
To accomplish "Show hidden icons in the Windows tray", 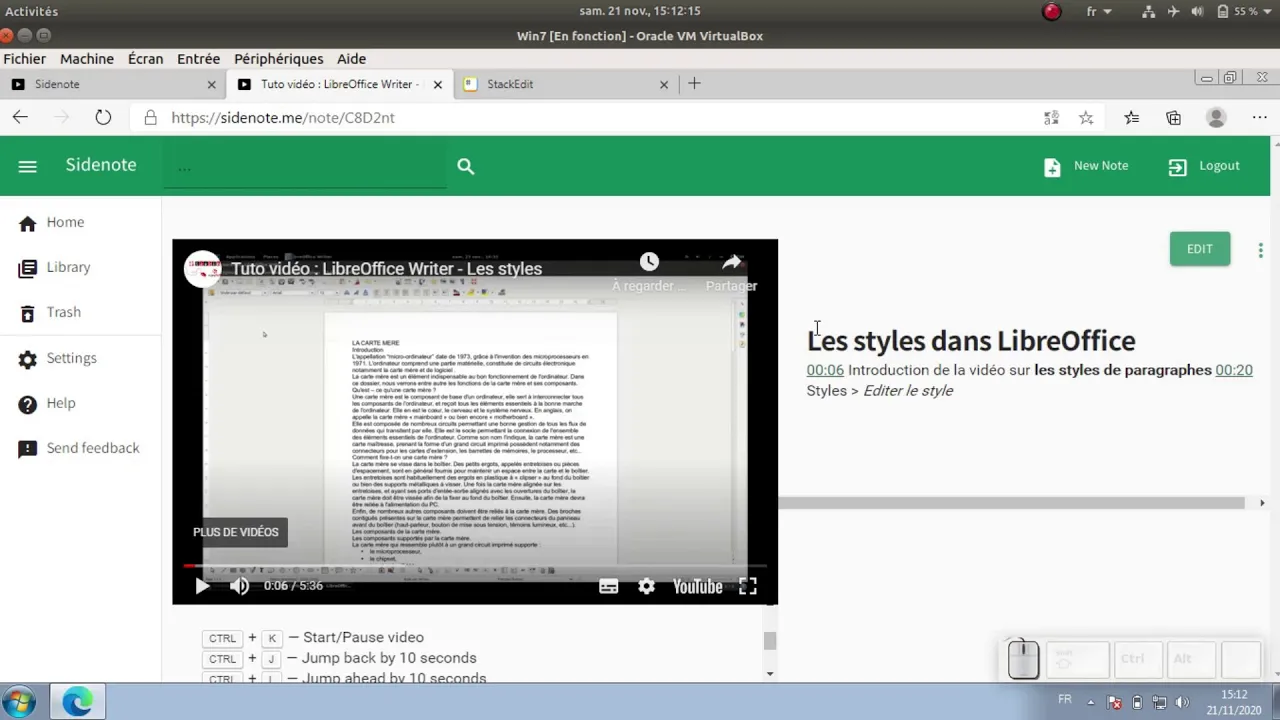I will (x=1092, y=702).
